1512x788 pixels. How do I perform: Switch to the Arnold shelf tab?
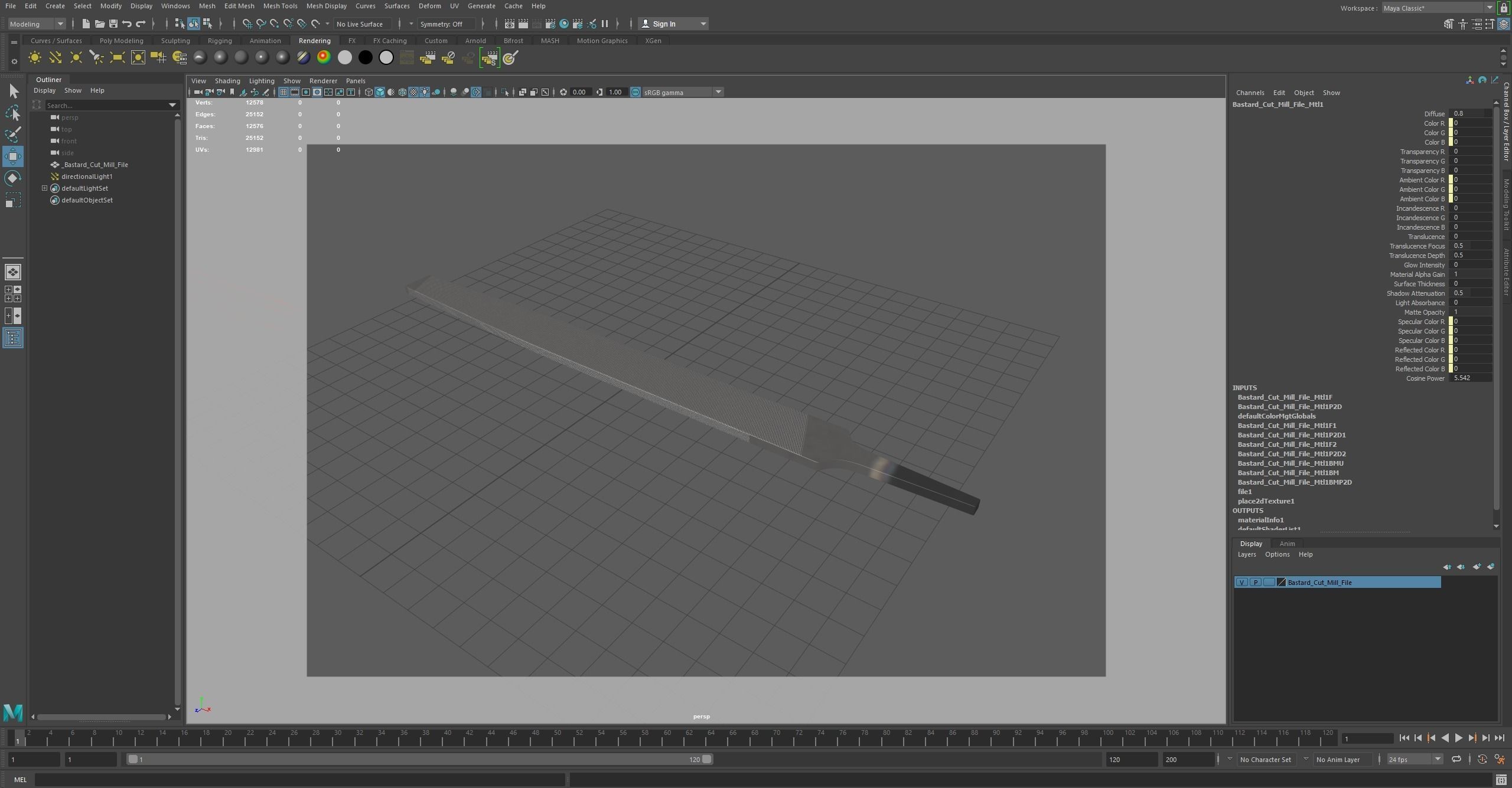(x=475, y=41)
